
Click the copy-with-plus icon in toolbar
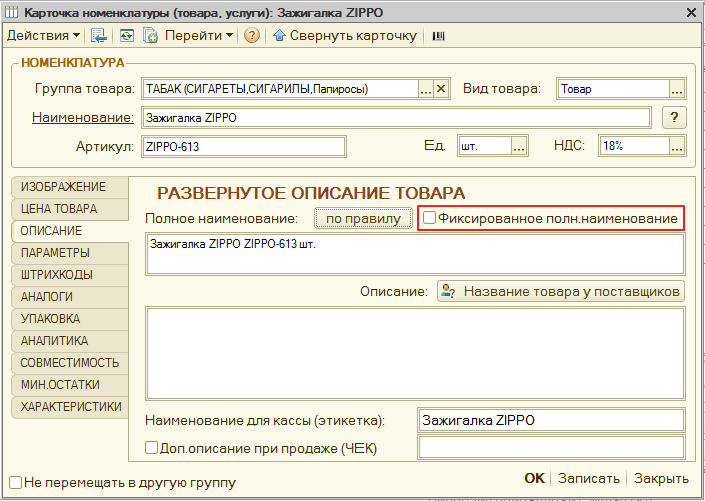tap(150, 36)
